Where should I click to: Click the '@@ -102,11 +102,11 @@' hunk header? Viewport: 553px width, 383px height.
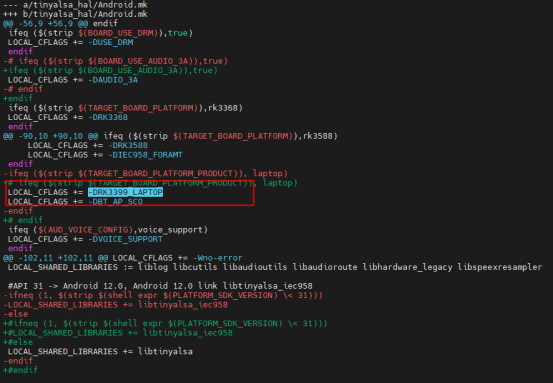pos(123,258)
